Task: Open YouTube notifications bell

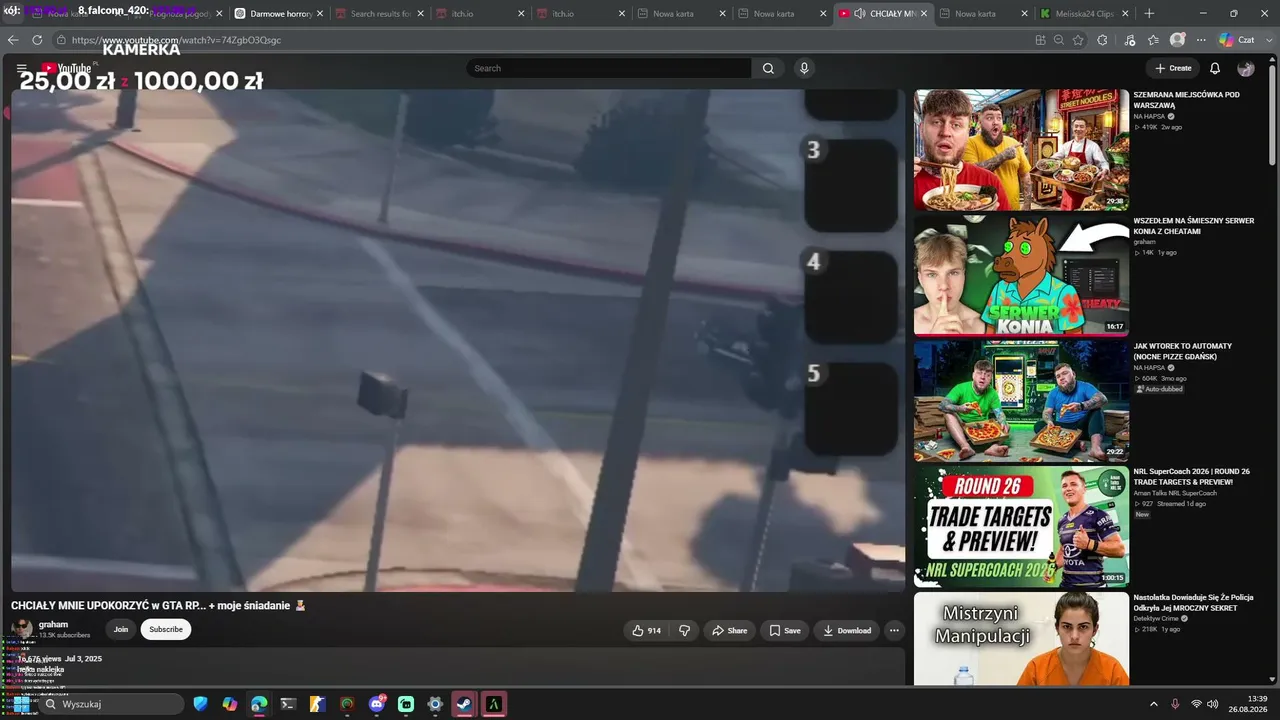Action: click(1215, 68)
